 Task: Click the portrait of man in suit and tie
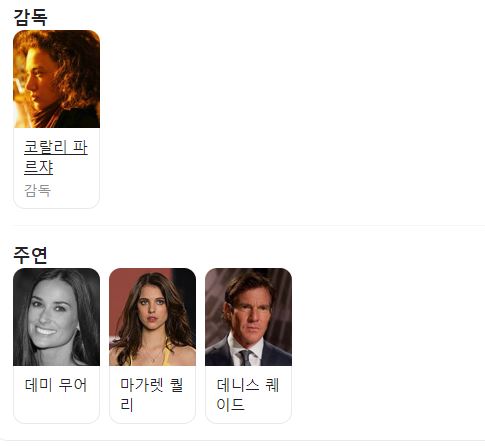click(248, 317)
